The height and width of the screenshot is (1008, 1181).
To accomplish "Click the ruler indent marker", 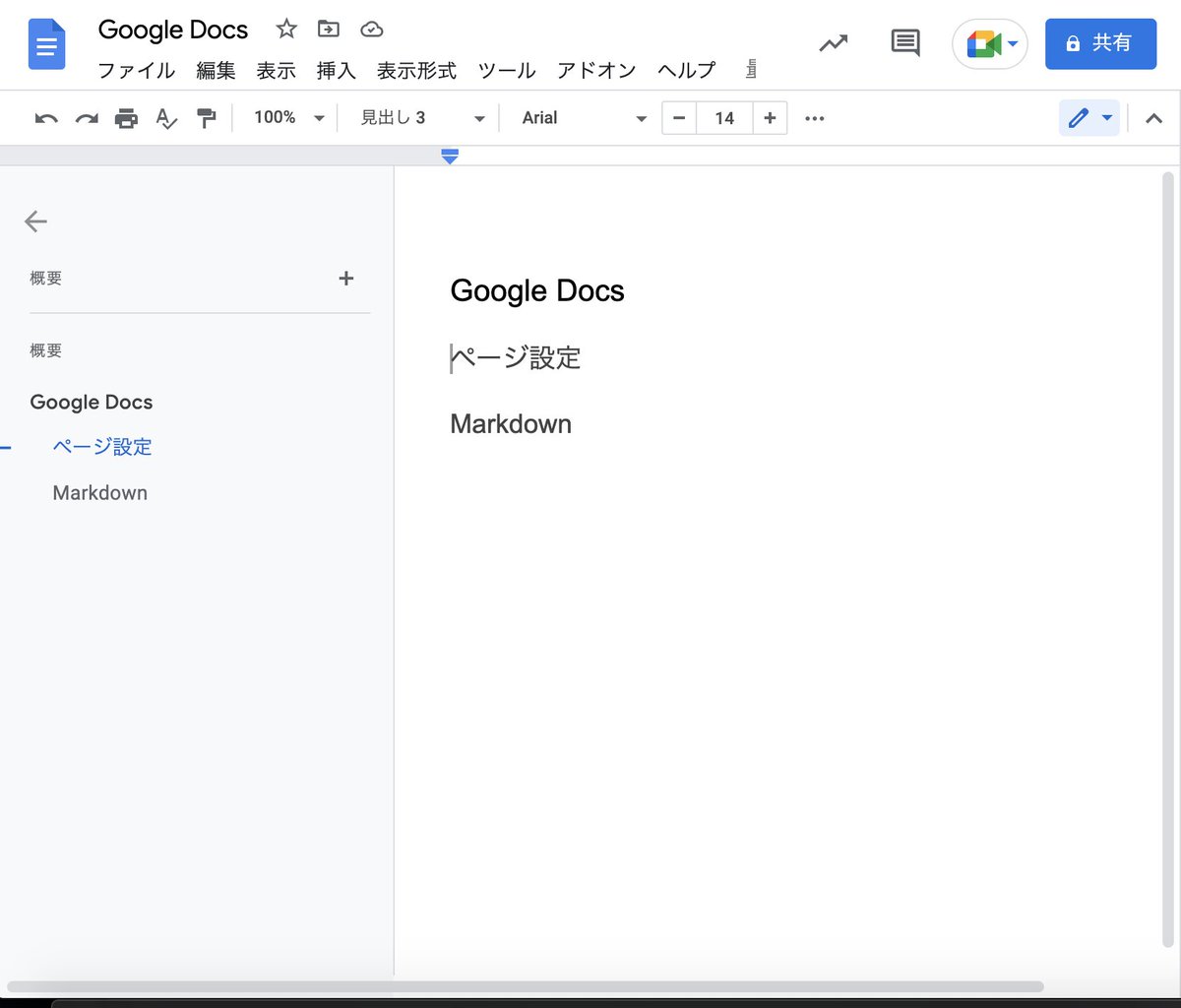I will (x=450, y=157).
